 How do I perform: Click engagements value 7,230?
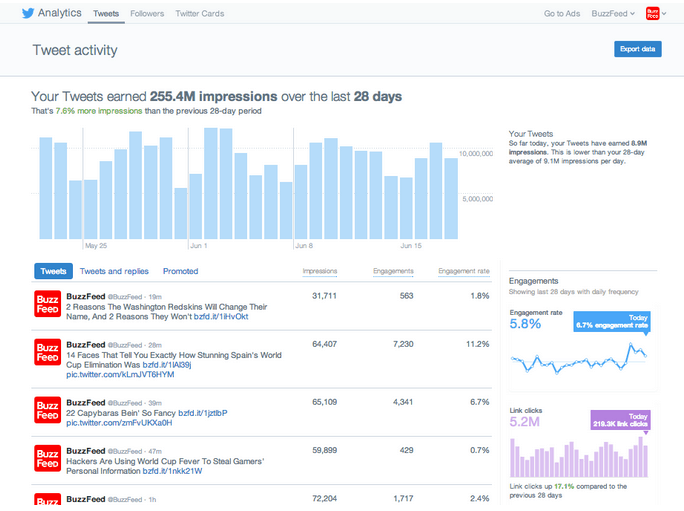[403, 344]
